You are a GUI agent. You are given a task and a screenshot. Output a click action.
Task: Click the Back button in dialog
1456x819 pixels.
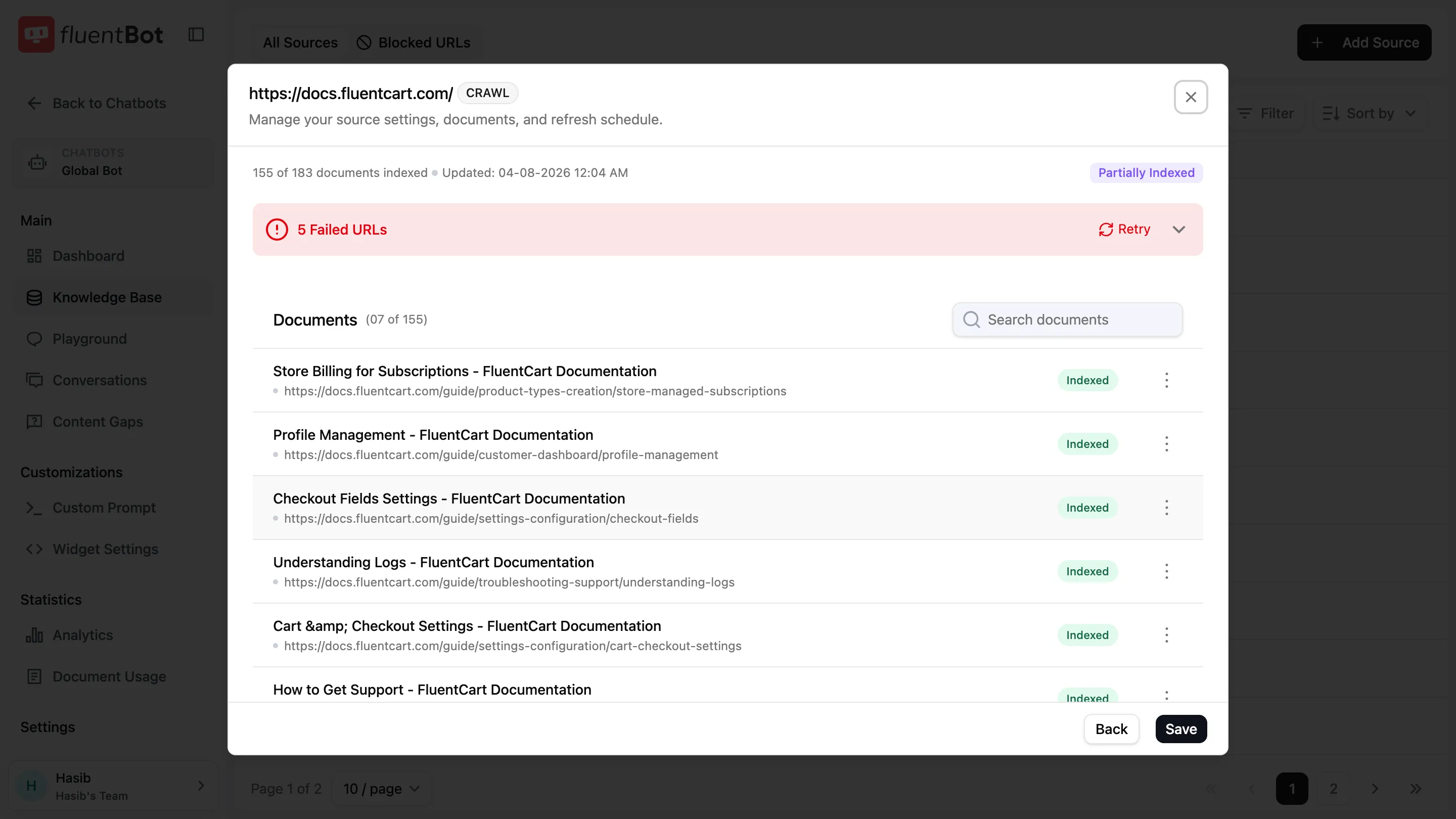(1111, 729)
